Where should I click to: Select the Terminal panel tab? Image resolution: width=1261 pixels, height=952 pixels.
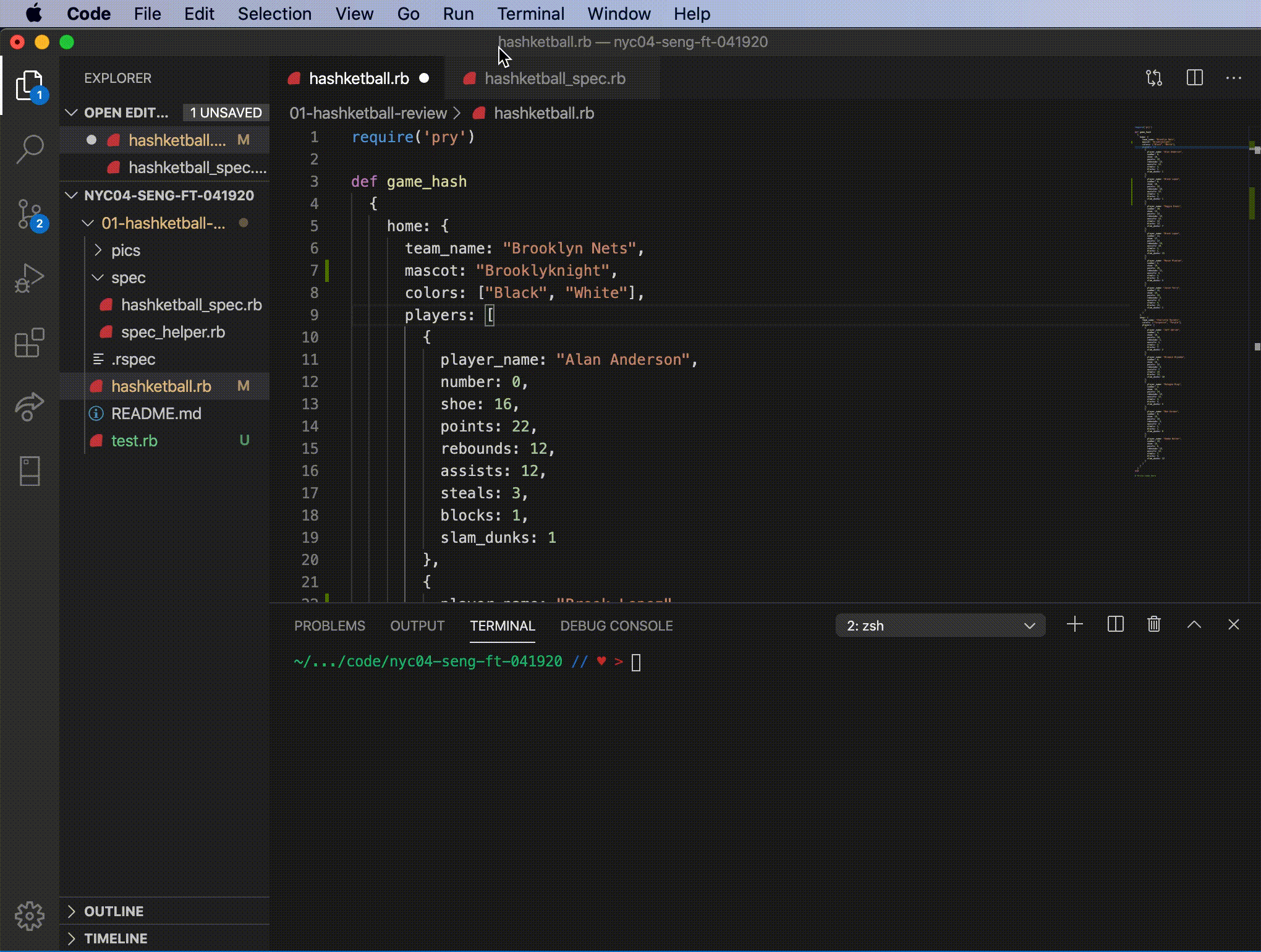503,626
